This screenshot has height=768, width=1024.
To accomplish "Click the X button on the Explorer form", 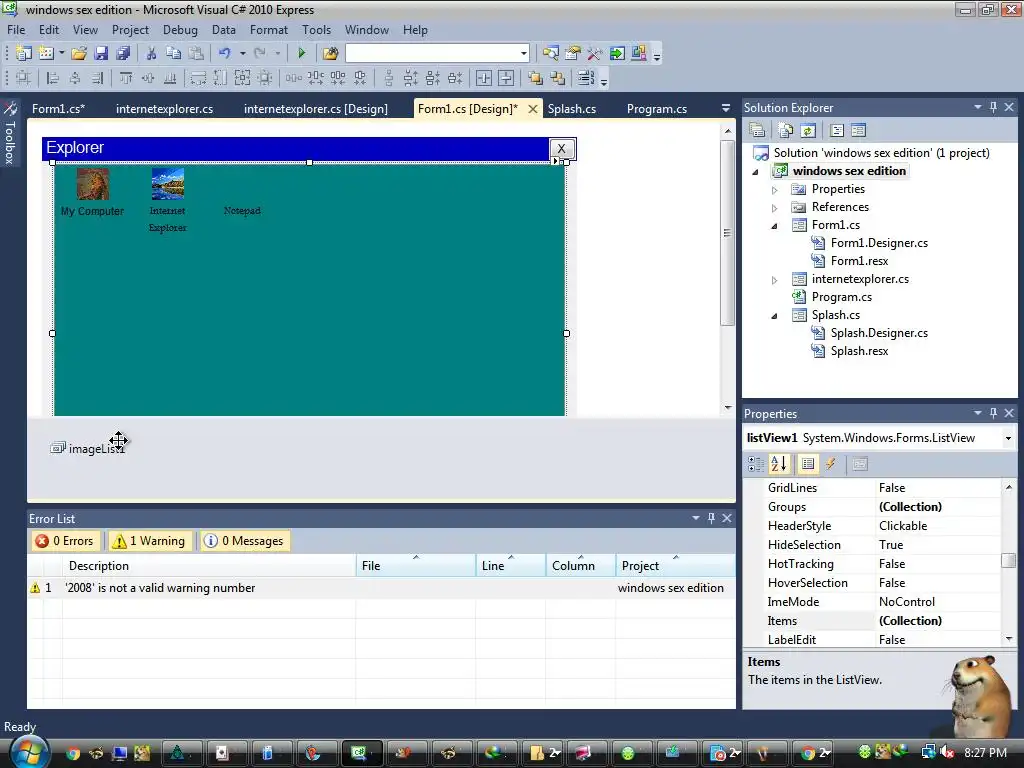I will [x=561, y=149].
